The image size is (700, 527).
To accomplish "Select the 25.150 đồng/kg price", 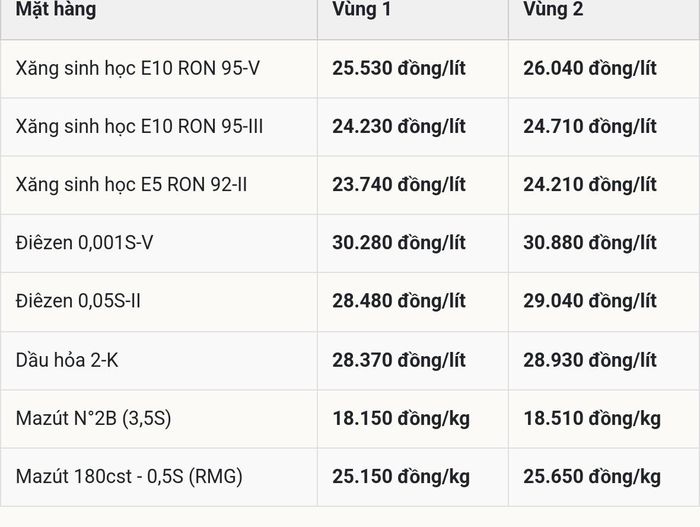I will 401,477.
